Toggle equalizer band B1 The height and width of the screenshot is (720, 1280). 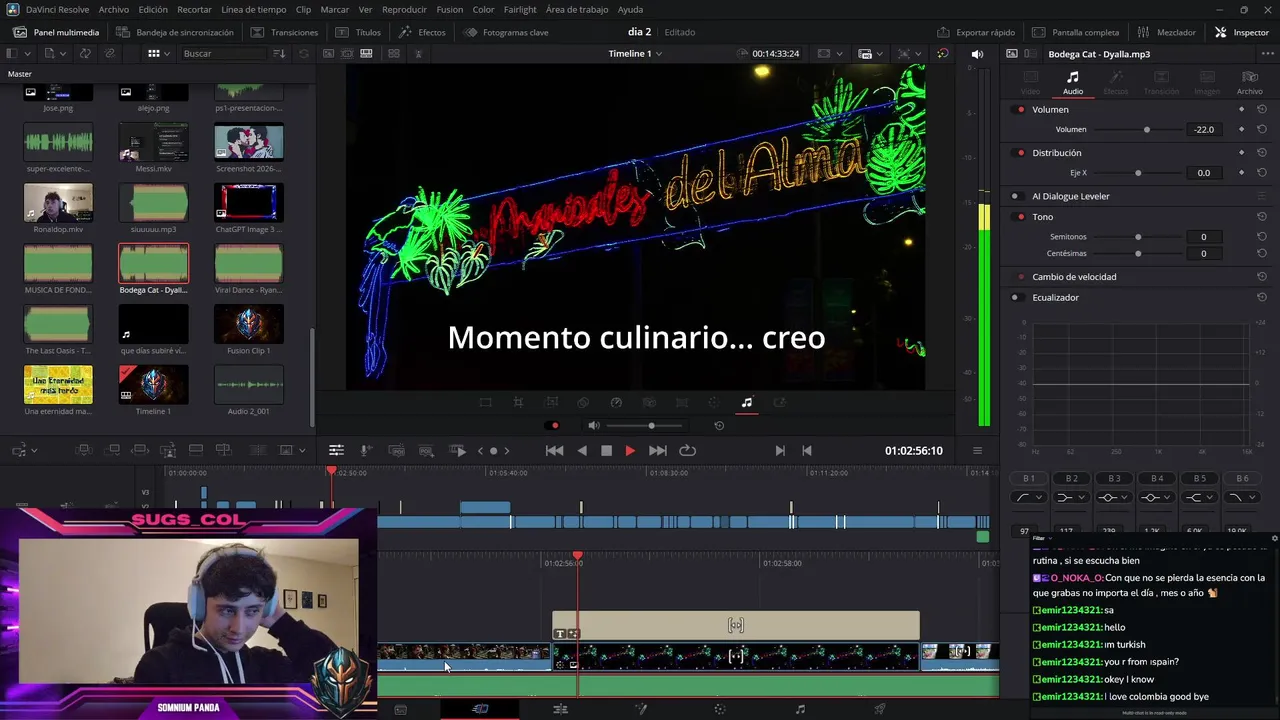click(x=1029, y=479)
